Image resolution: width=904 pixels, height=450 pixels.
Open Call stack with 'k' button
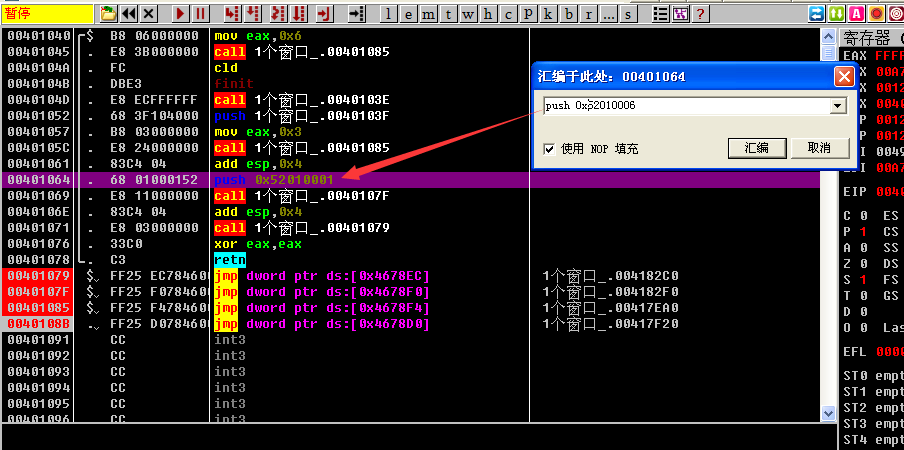pyautogui.click(x=548, y=13)
